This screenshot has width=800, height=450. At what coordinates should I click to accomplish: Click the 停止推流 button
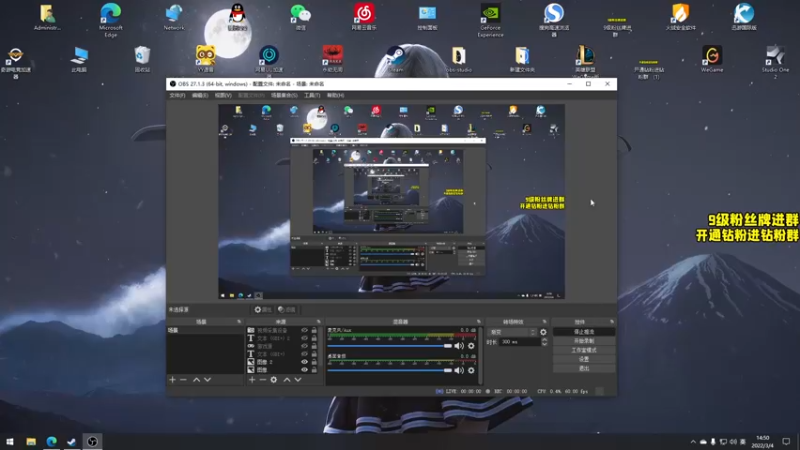(x=584, y=332)
